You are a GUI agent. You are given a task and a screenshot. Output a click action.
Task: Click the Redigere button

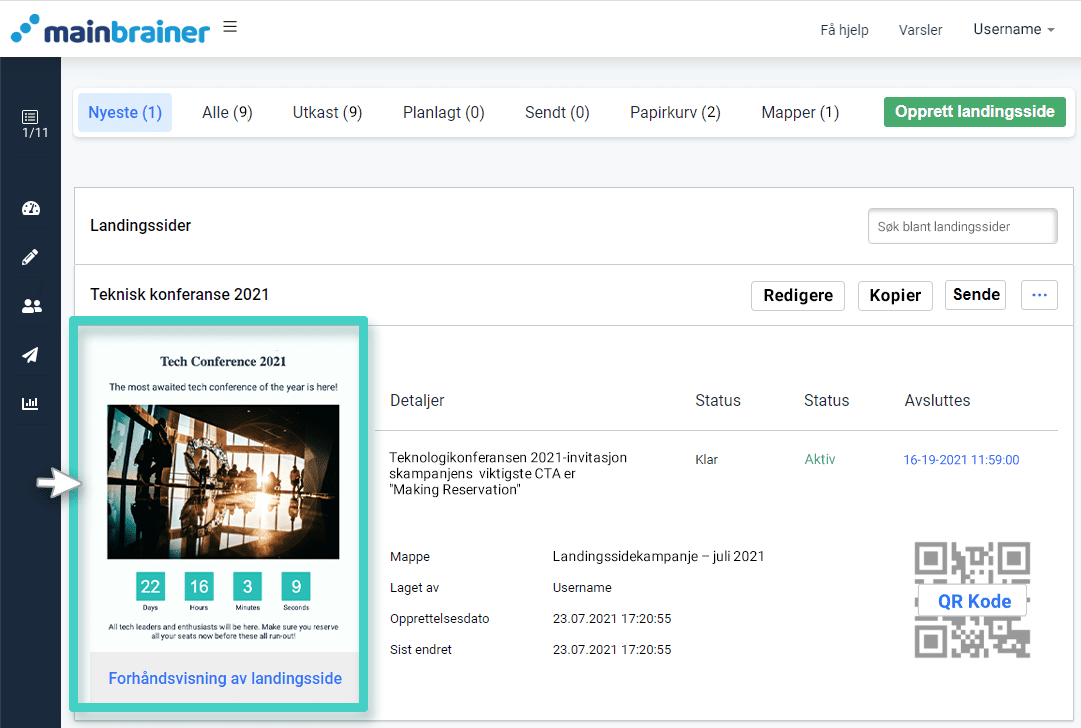tap(798, 296)
